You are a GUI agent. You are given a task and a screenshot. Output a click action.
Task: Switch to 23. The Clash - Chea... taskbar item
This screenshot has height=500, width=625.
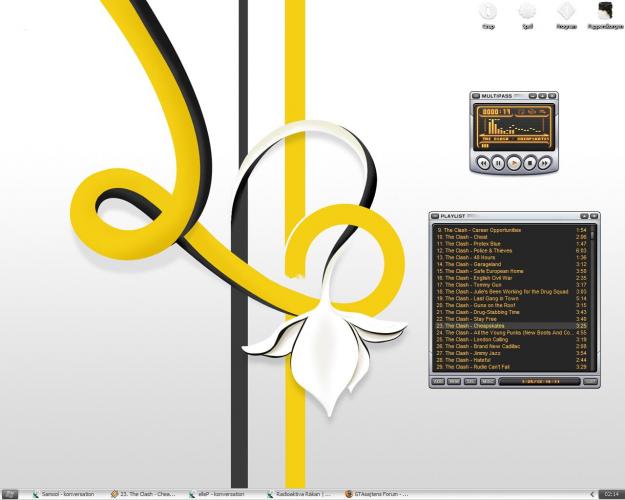tap(143, 494)
